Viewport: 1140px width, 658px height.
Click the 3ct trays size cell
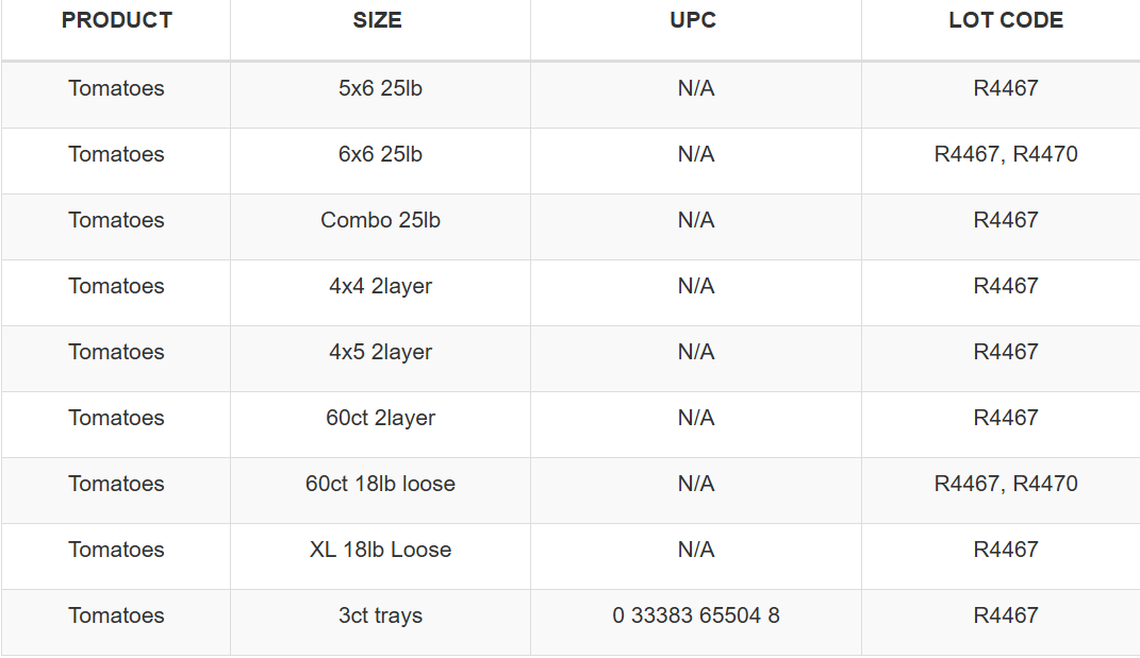click(380, 617)
